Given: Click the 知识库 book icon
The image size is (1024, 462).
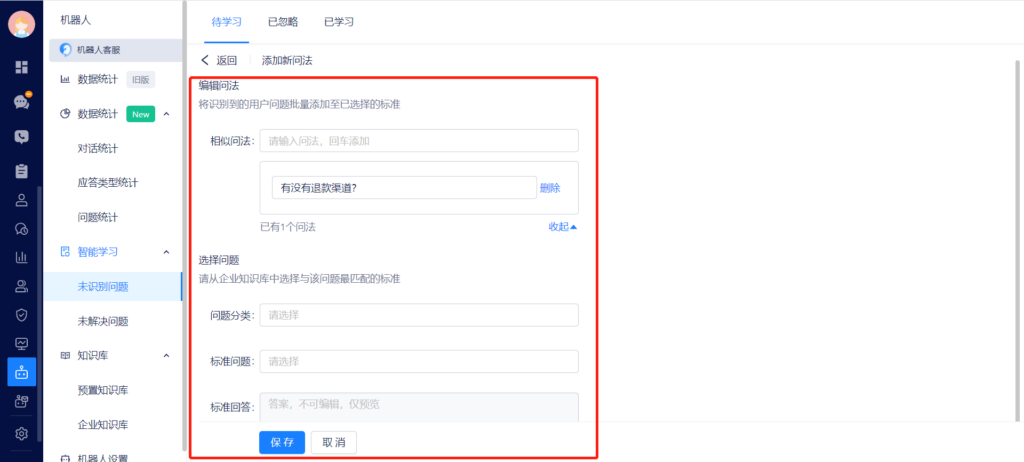Looking at the screenshot, I should click(65, 356).
